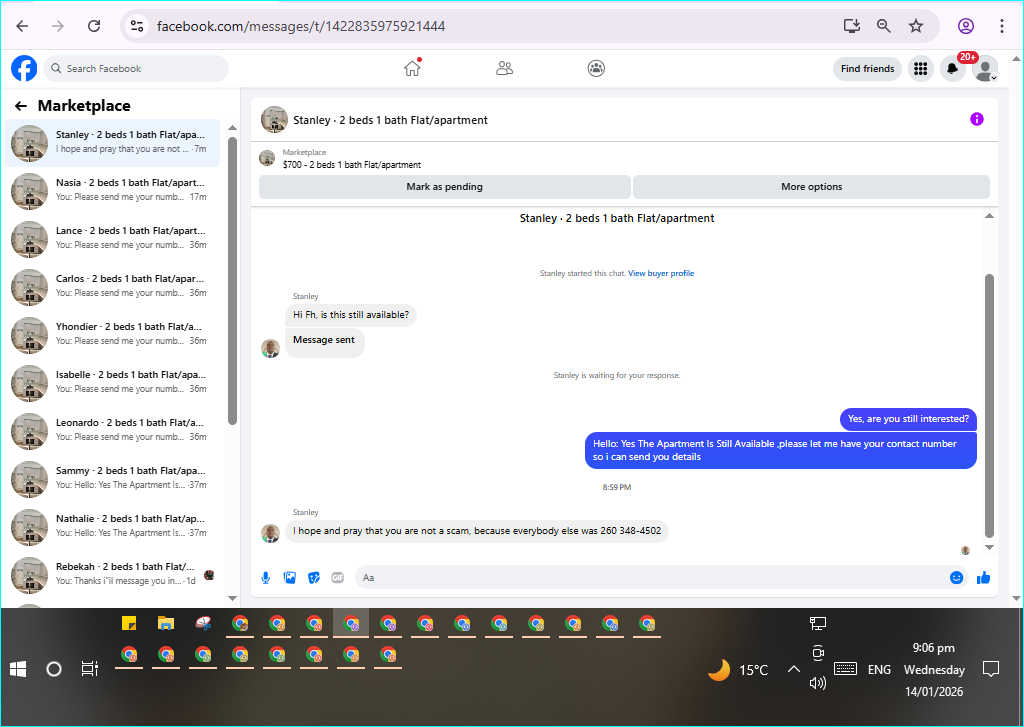Open the Windows Start button
The width and height of the screenshot is (1024, 727).
point(18,670)
